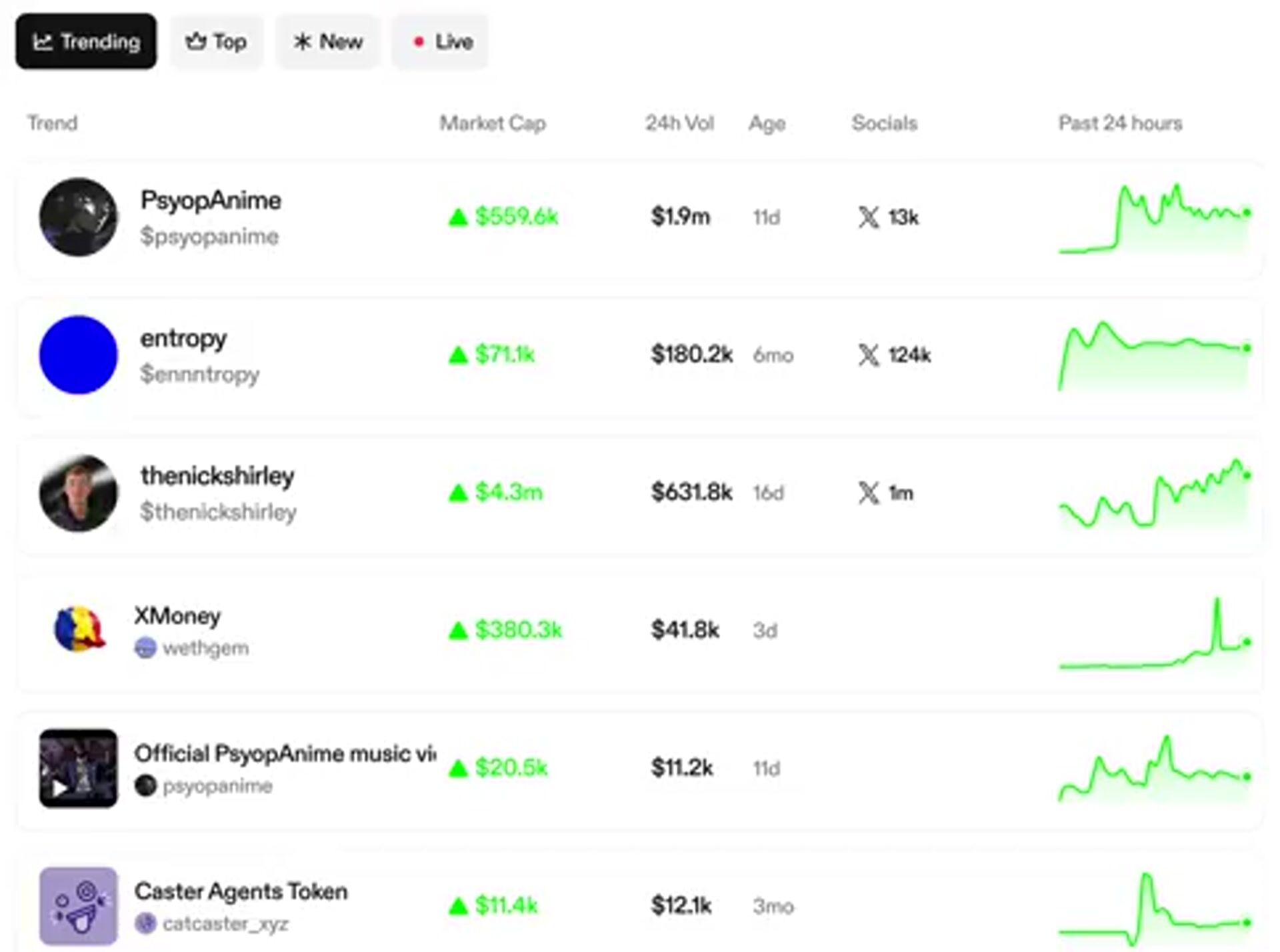Screen dimensions: 1280x952
Task: Switch to the New tab
Action: coord(327,41)
